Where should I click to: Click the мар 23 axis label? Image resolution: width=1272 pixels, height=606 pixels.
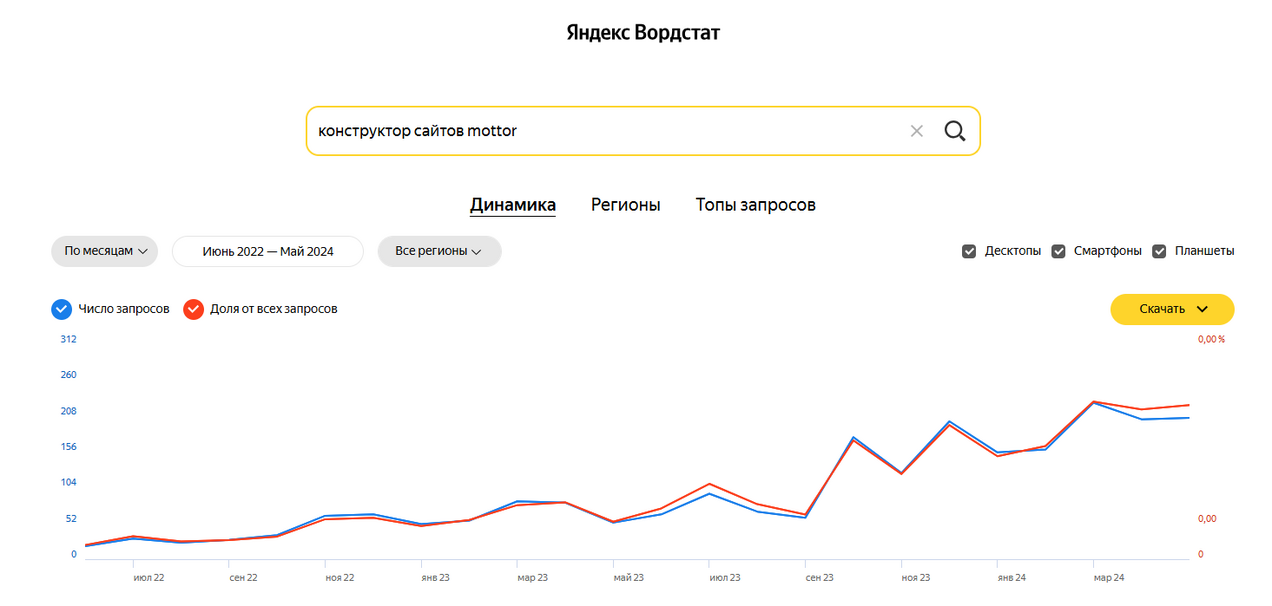tap(532, 578)
